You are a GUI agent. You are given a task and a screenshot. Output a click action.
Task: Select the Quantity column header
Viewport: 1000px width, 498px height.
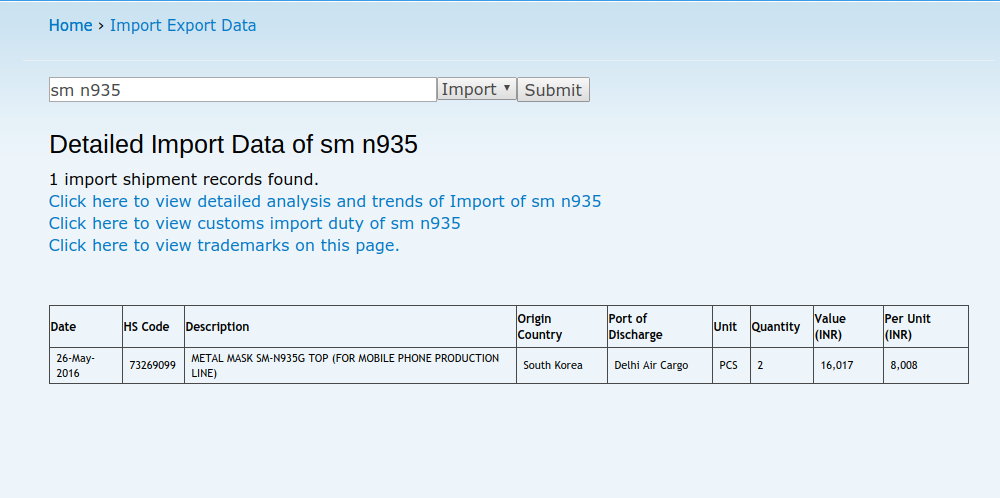click(776, 327)
